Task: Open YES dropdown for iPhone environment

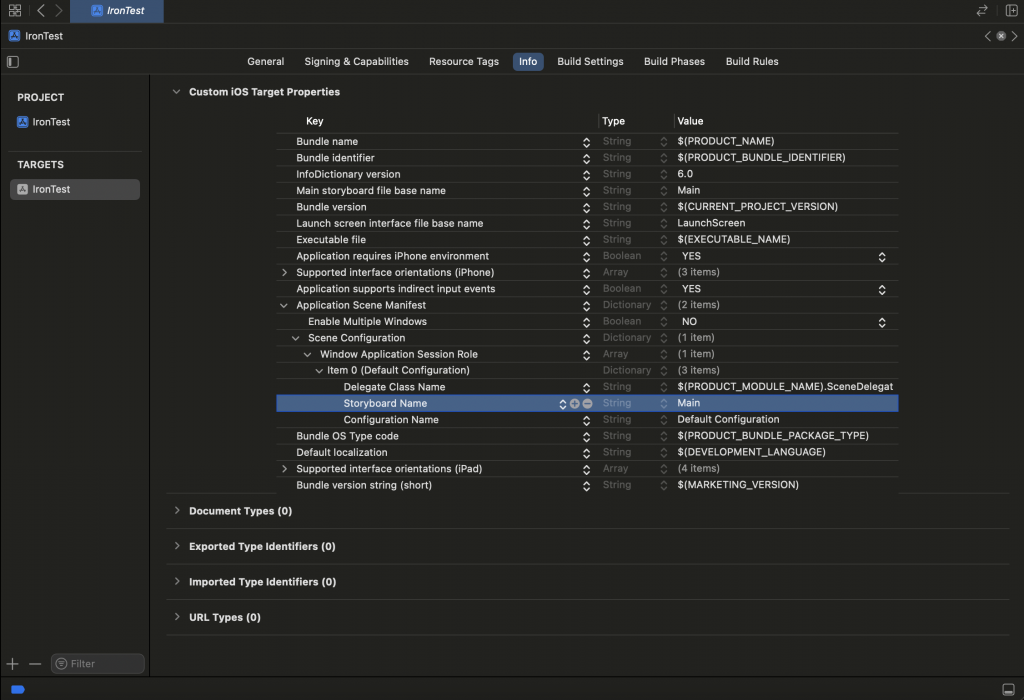Action: point(882,257)
